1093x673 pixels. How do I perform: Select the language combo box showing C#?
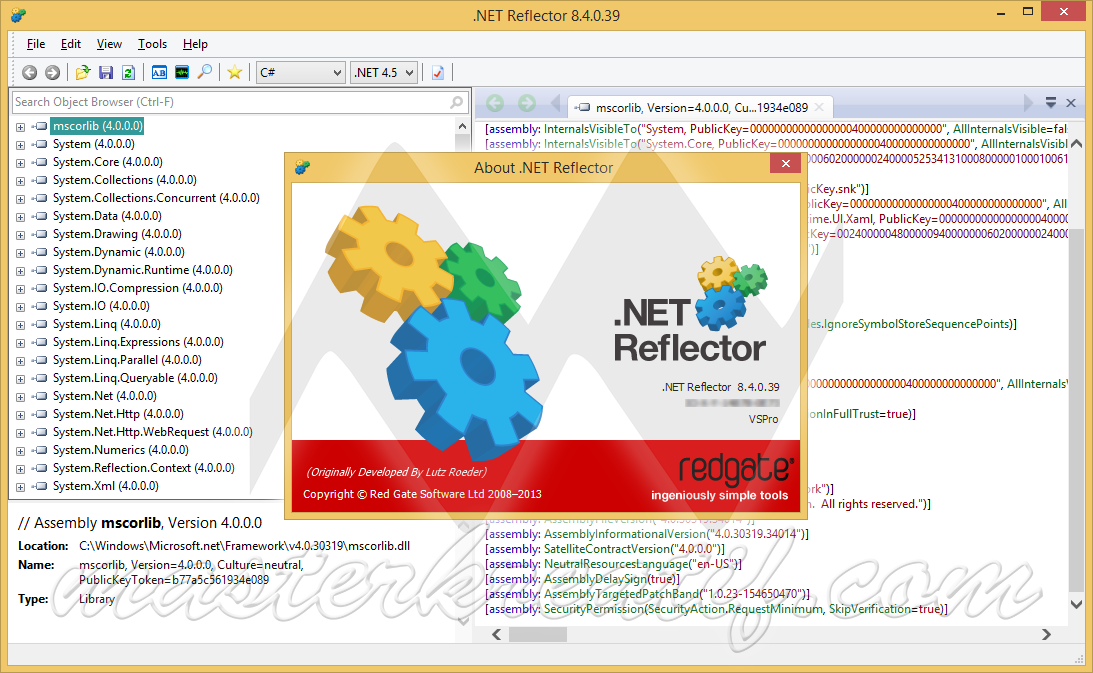click(300, 73)
